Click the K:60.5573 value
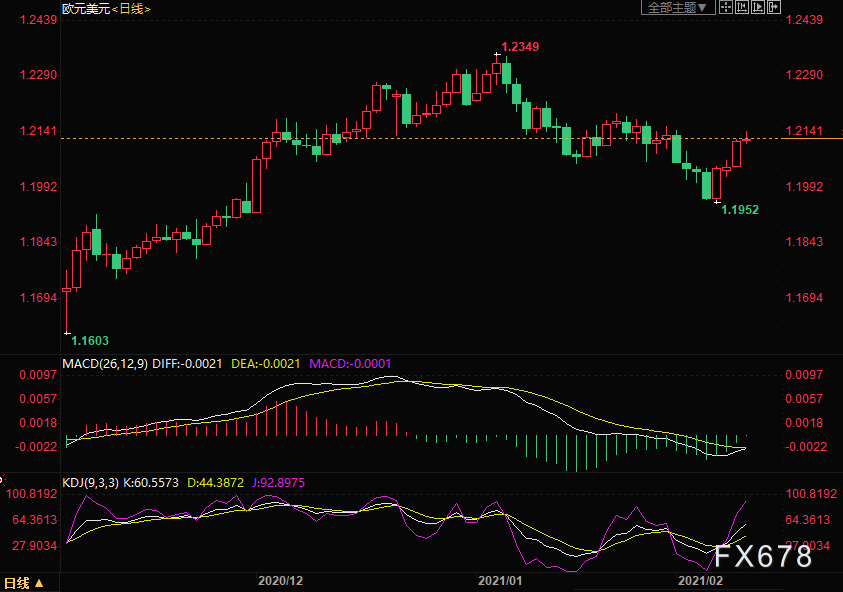Screen dimensions: 843x592 point(151,483)
